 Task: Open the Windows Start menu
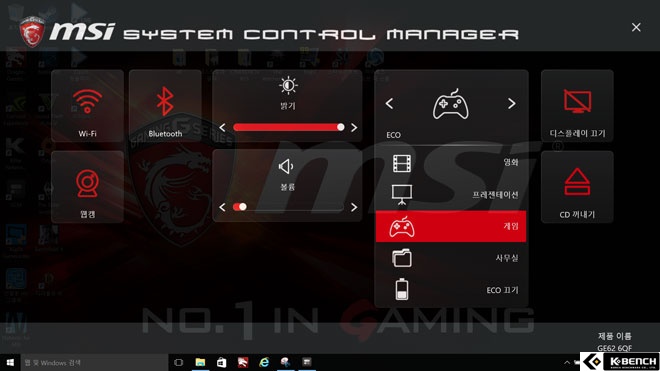[x=10, y=362]
